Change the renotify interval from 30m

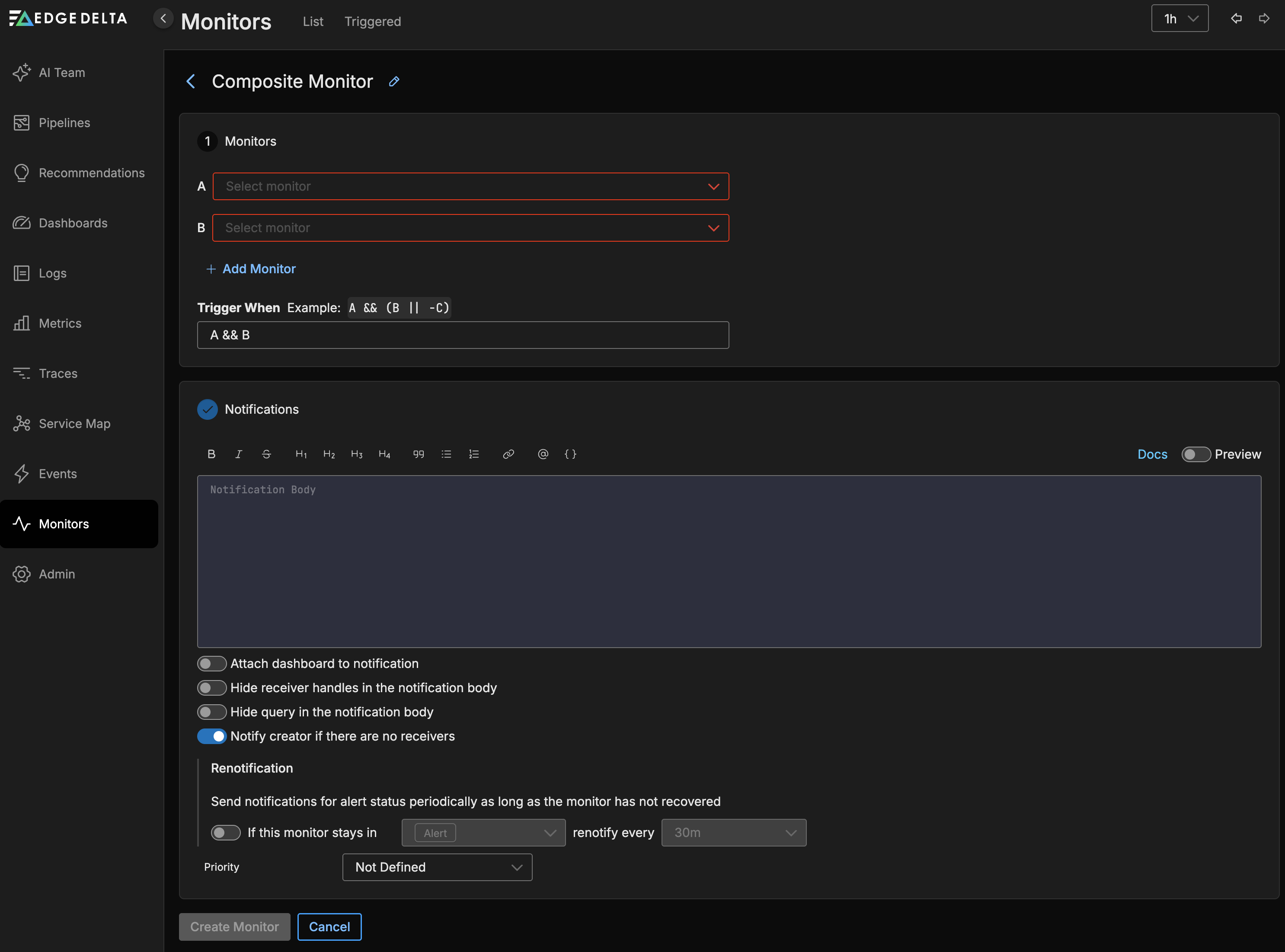(x=733, y=832)
